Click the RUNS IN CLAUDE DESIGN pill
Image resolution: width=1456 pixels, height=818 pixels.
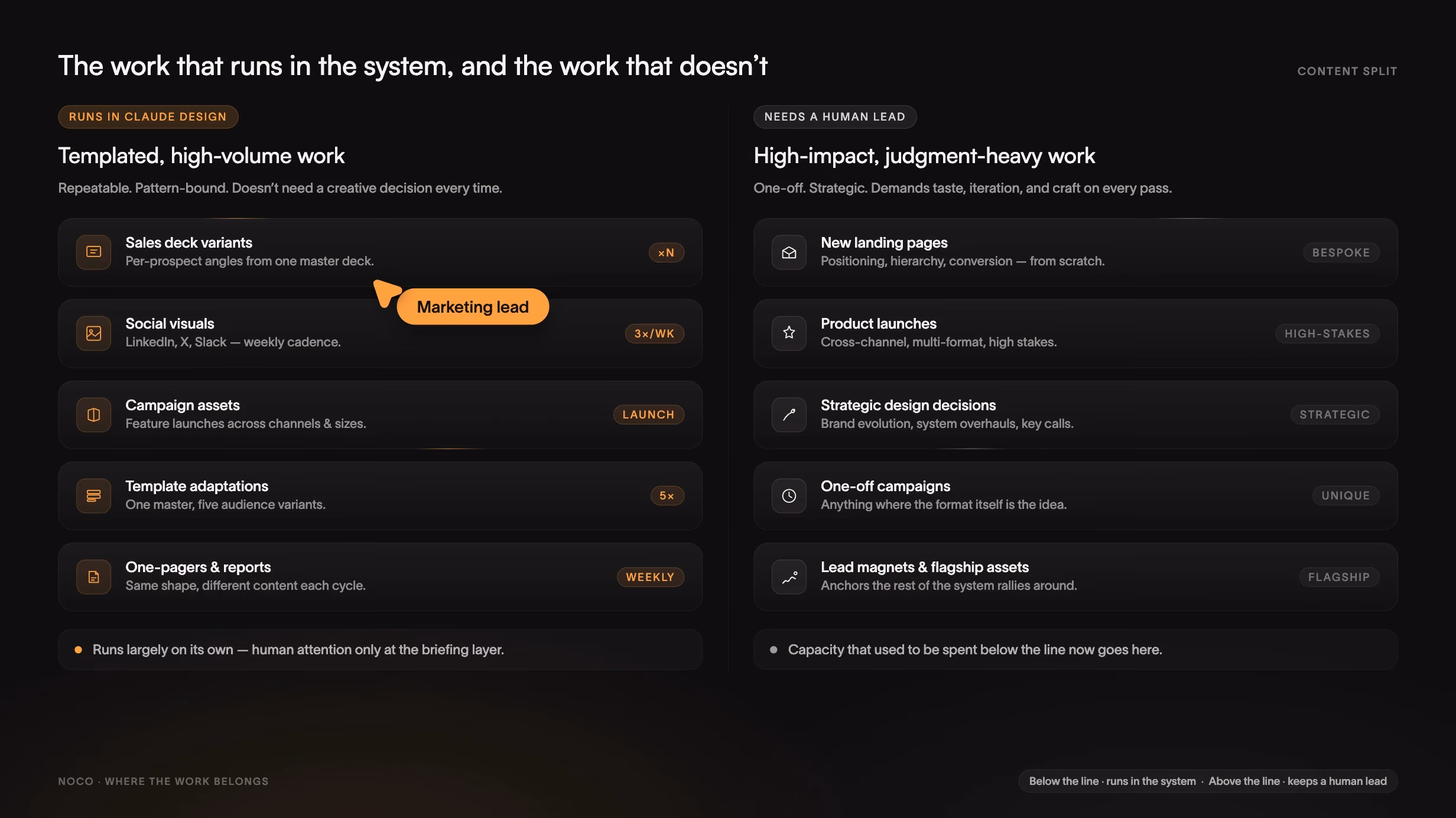coord(148,117)
